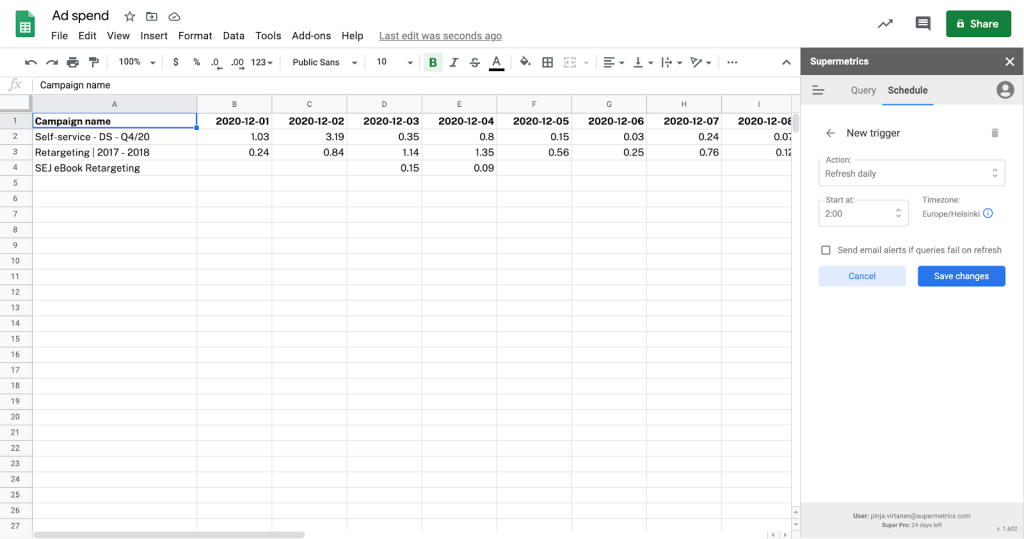This screenshot has height=539, width=1024.
Task: Open the comments history icon
Action: (922, 23)
